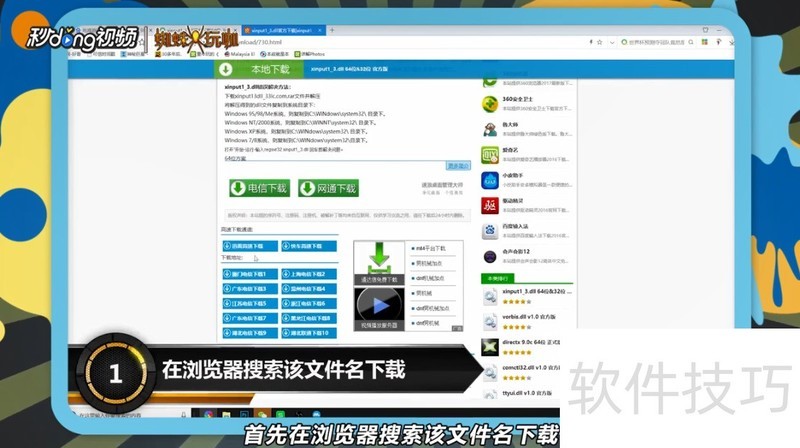Click the 江苏电信下载5 download link
Image resolution: width=800 pixels, height=448 pixels.
250,304
